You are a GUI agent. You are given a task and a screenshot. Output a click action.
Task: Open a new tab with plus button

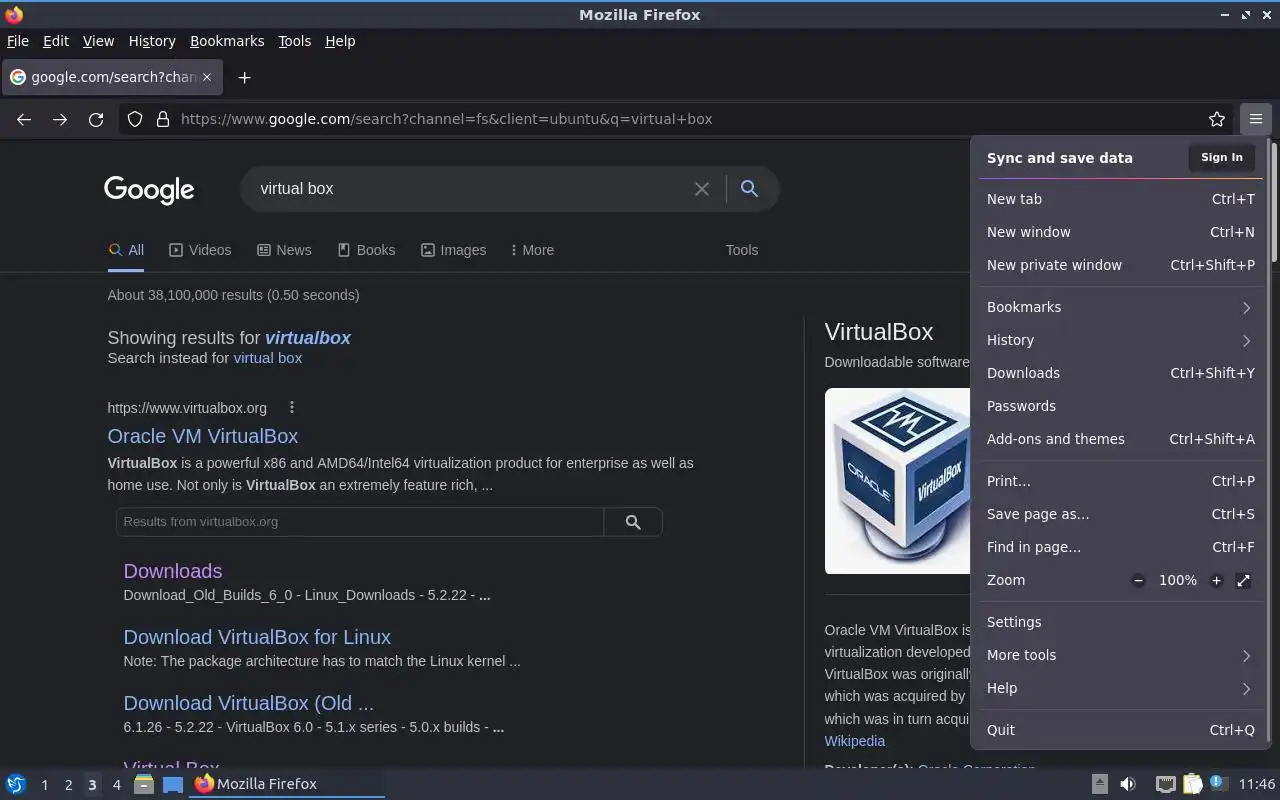coord(244,77)
